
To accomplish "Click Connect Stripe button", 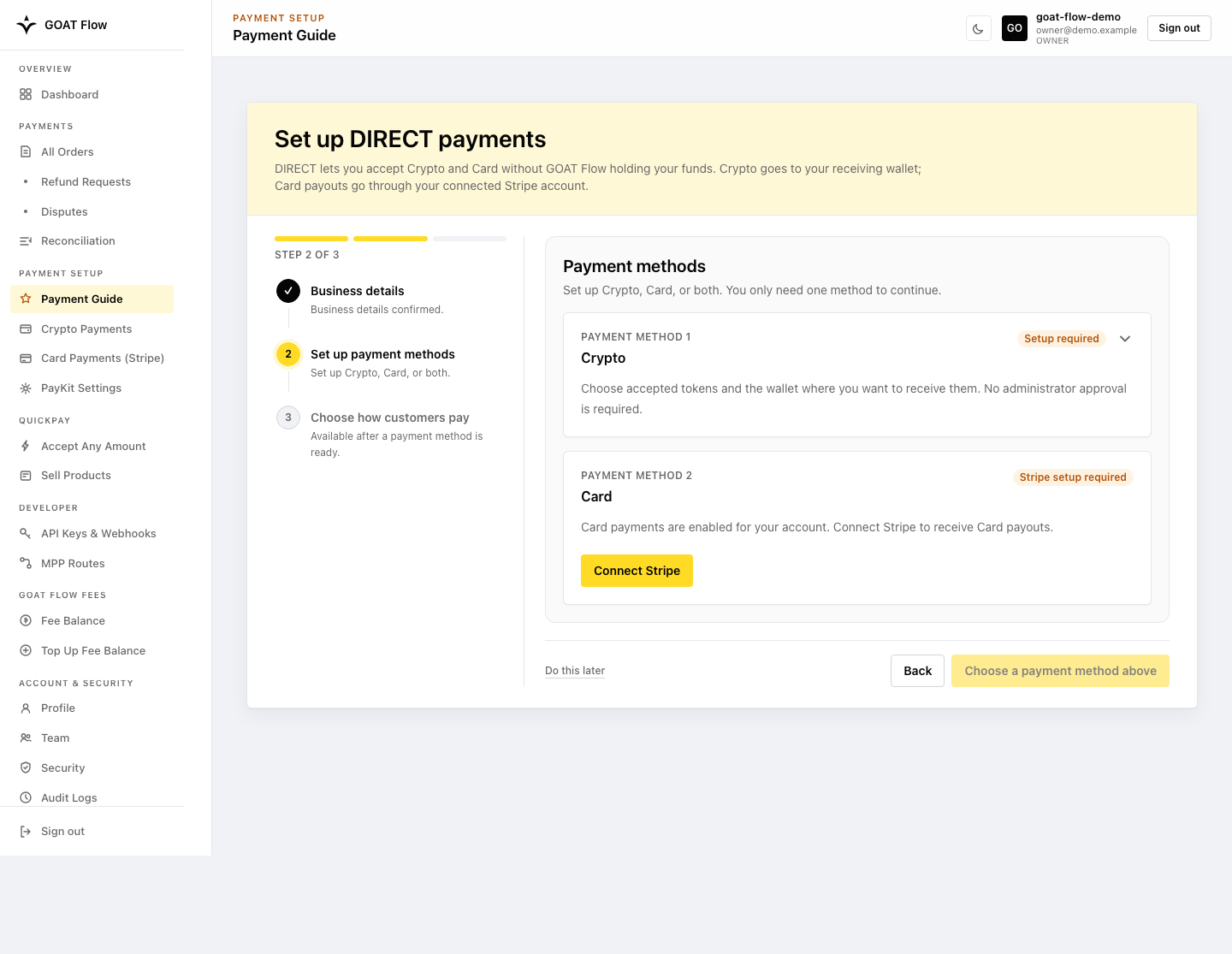I will tap(637, 571).
